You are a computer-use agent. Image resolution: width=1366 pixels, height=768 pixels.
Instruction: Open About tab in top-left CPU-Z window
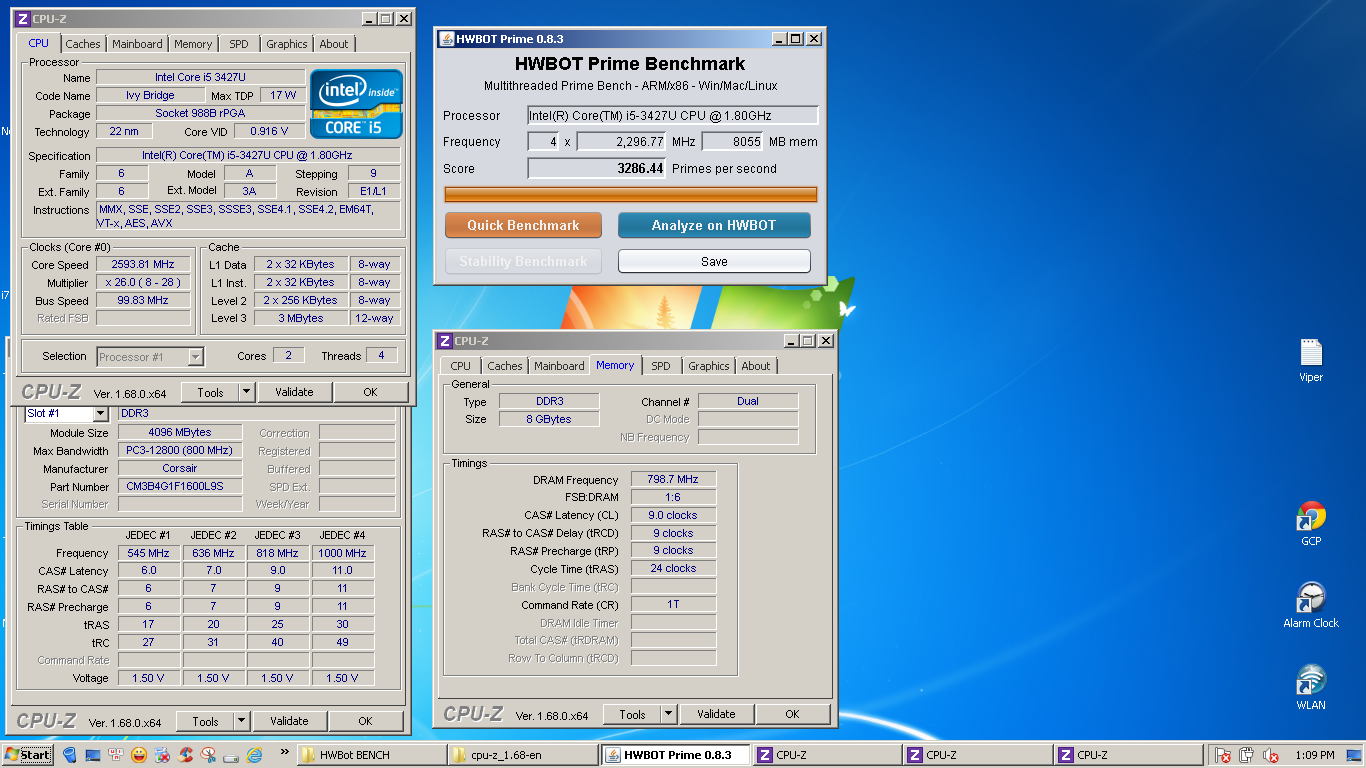coord(334,44)
